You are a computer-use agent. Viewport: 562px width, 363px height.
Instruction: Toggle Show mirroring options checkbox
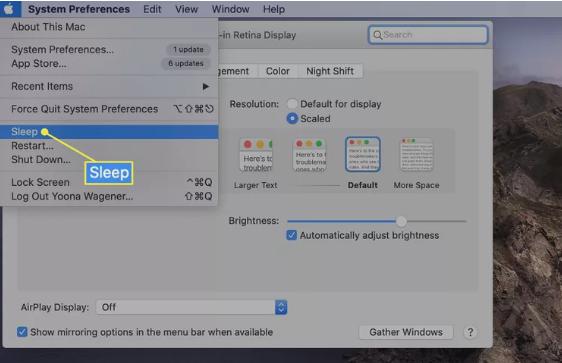point(22,332)
